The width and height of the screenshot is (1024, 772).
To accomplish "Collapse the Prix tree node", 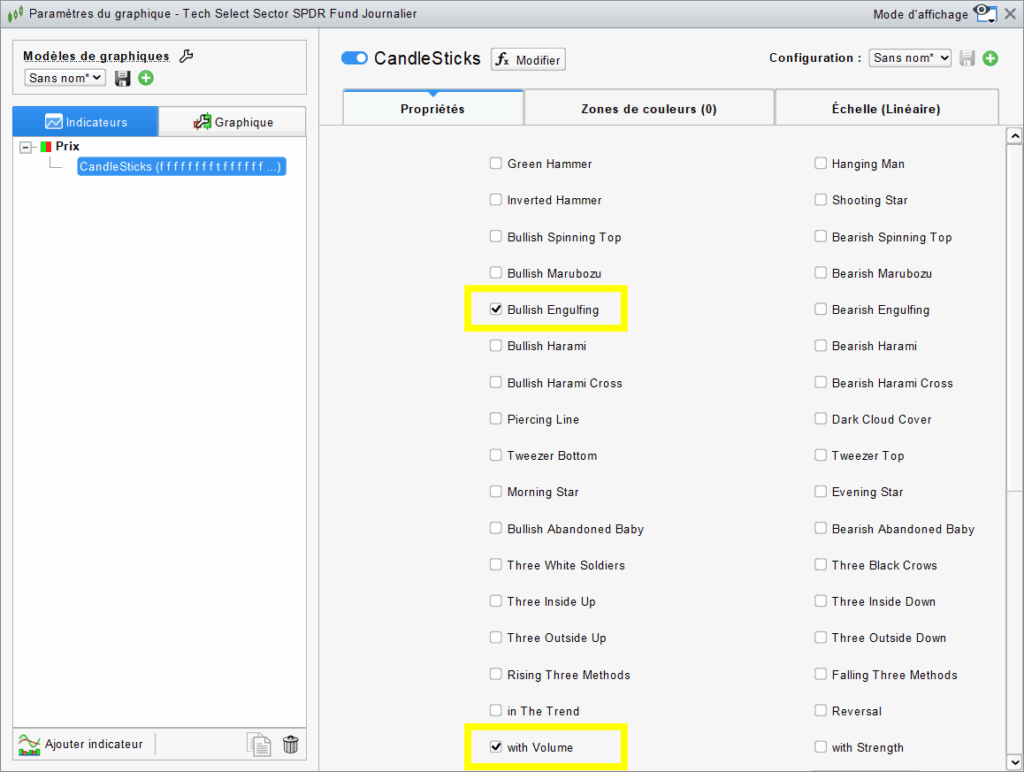I will tap(26, 147).
